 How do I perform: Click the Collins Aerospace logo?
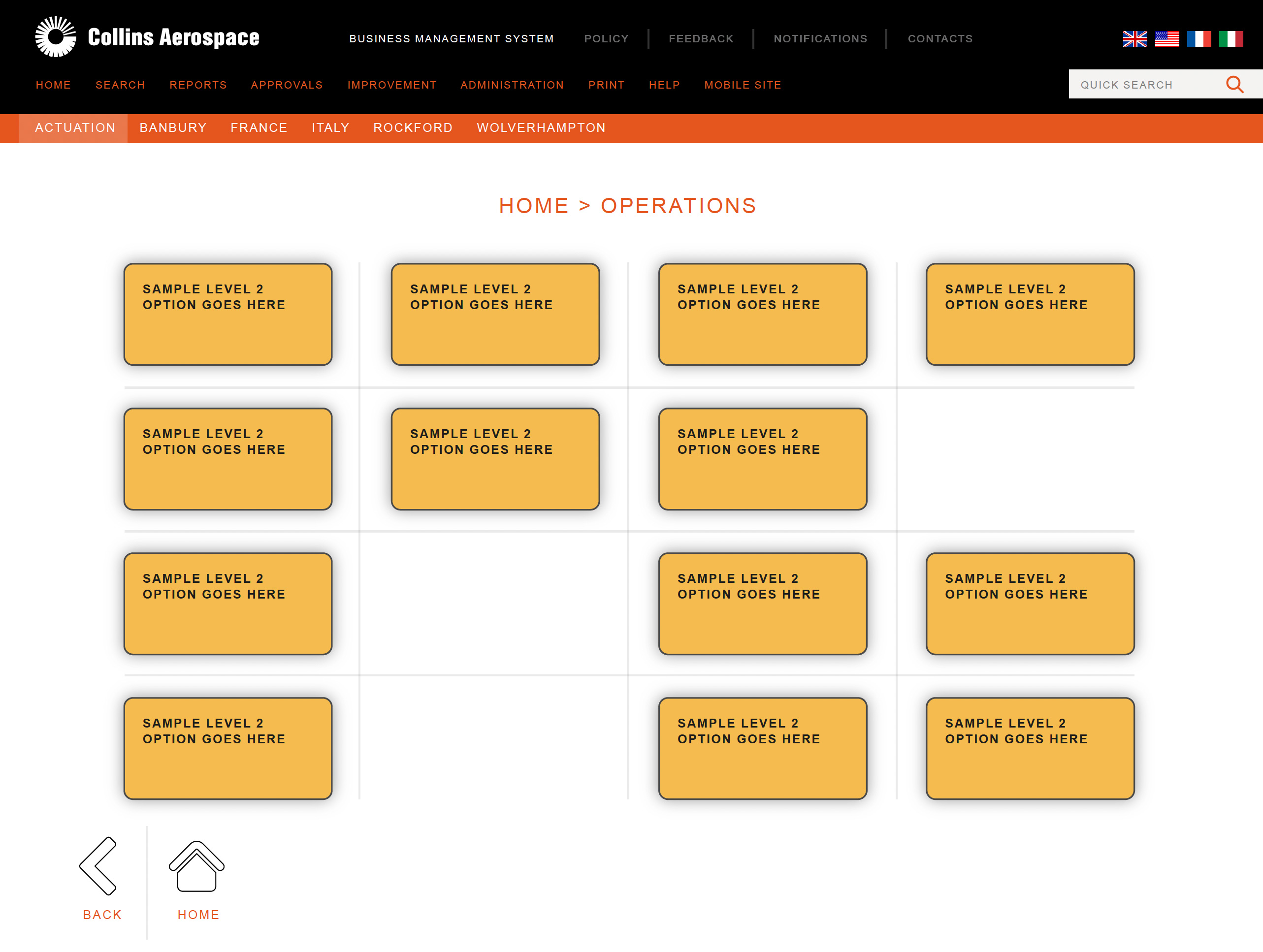147,37
